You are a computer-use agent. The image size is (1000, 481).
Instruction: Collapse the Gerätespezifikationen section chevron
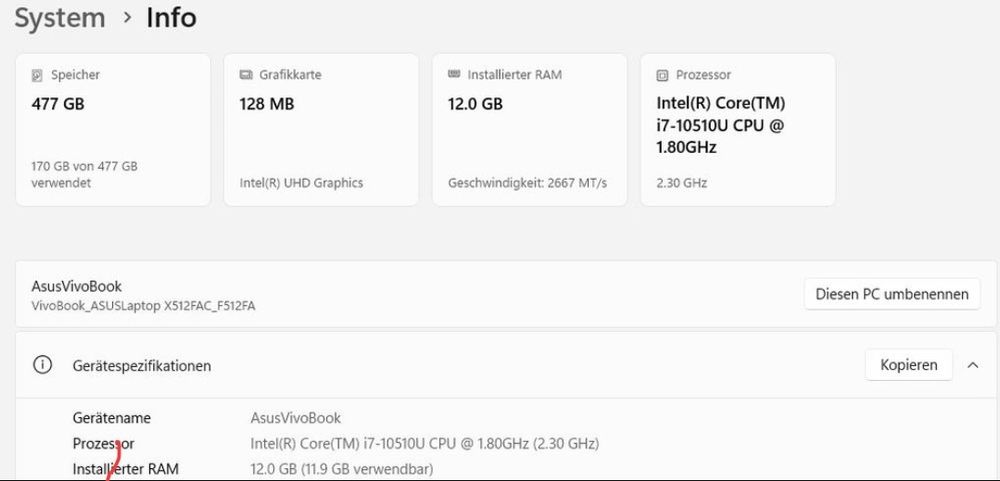coord(973,365)
